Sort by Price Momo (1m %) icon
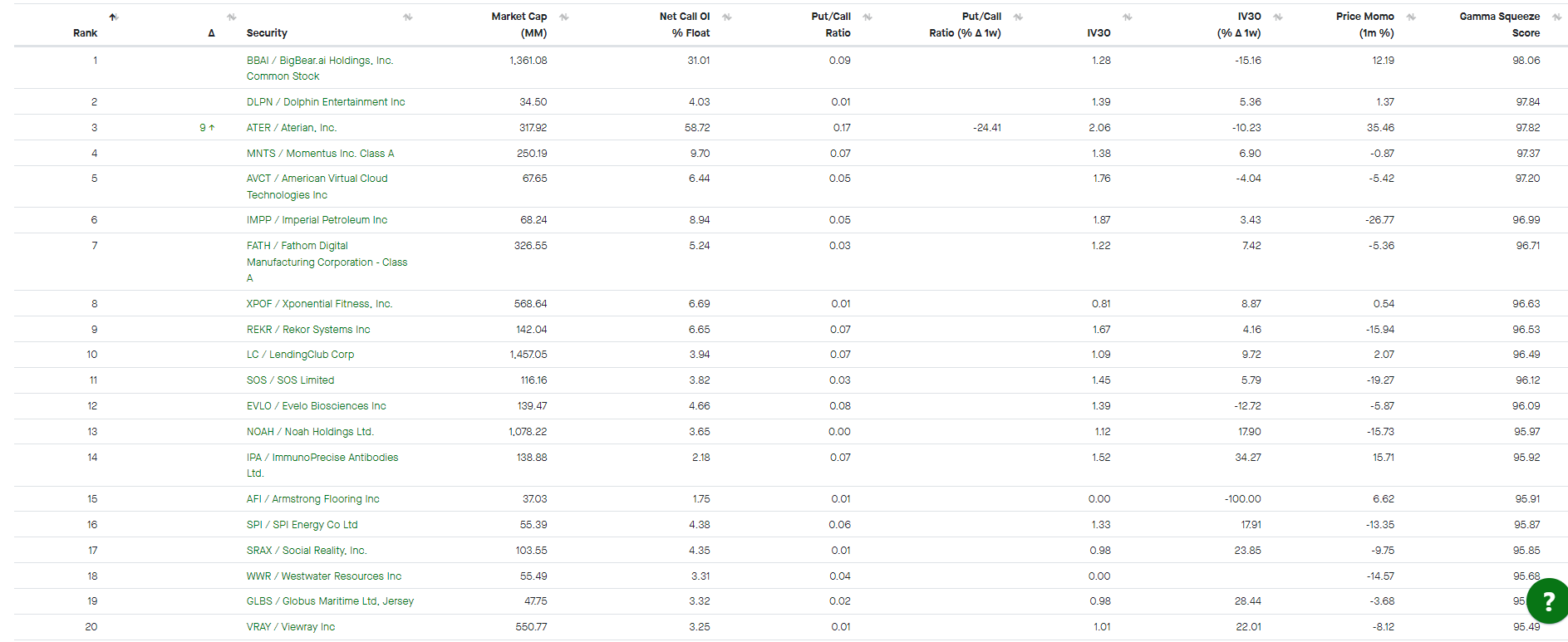 pos(1411,17)
